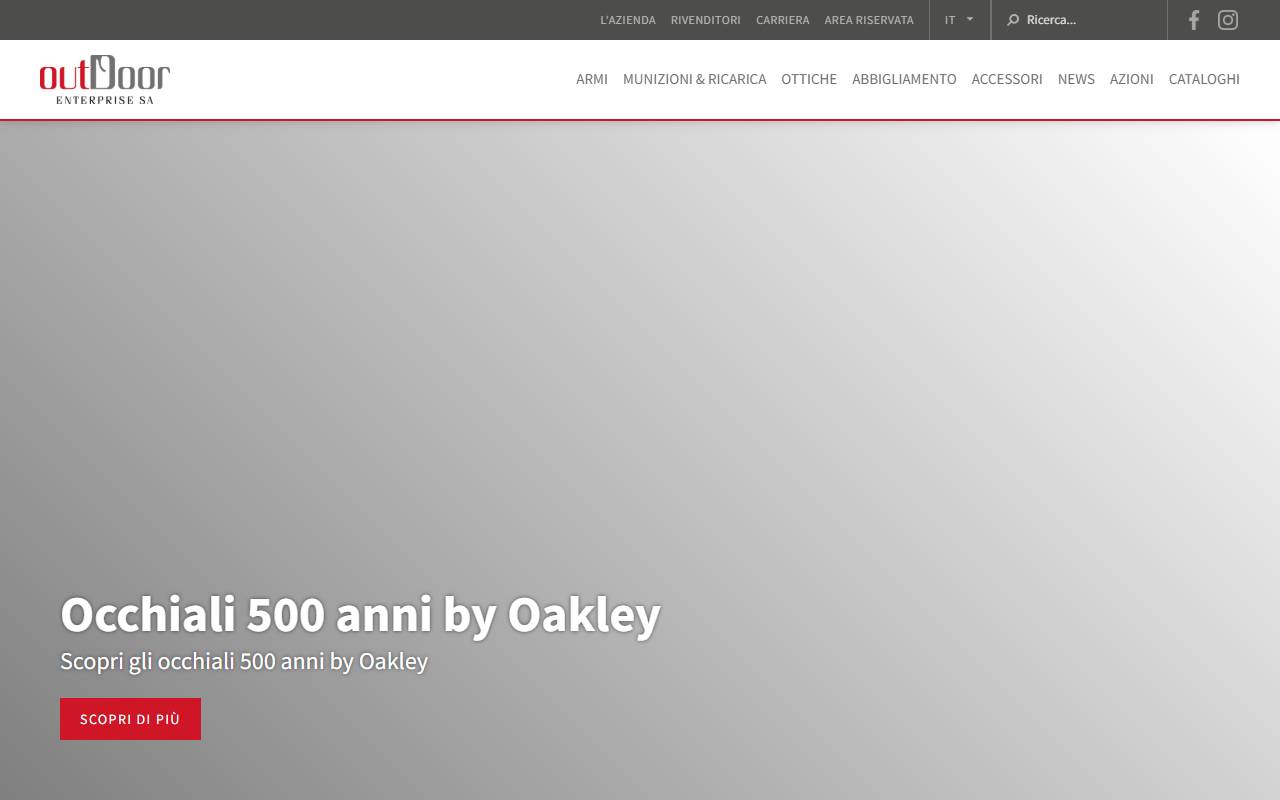Viewport: 1280px width, 800px height.
Task: Click the SCOPRI DI PIÙ button
Action: tap(130, 719)
